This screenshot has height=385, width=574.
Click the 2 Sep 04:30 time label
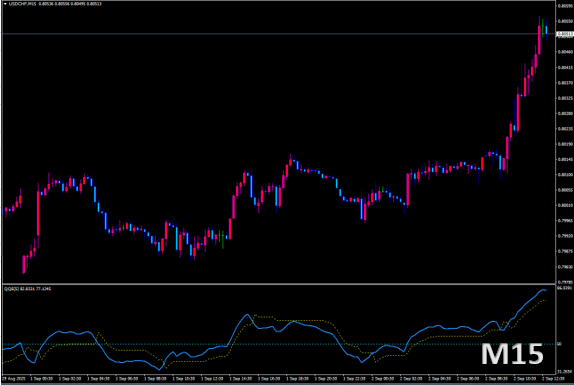(x=439, y=379)
